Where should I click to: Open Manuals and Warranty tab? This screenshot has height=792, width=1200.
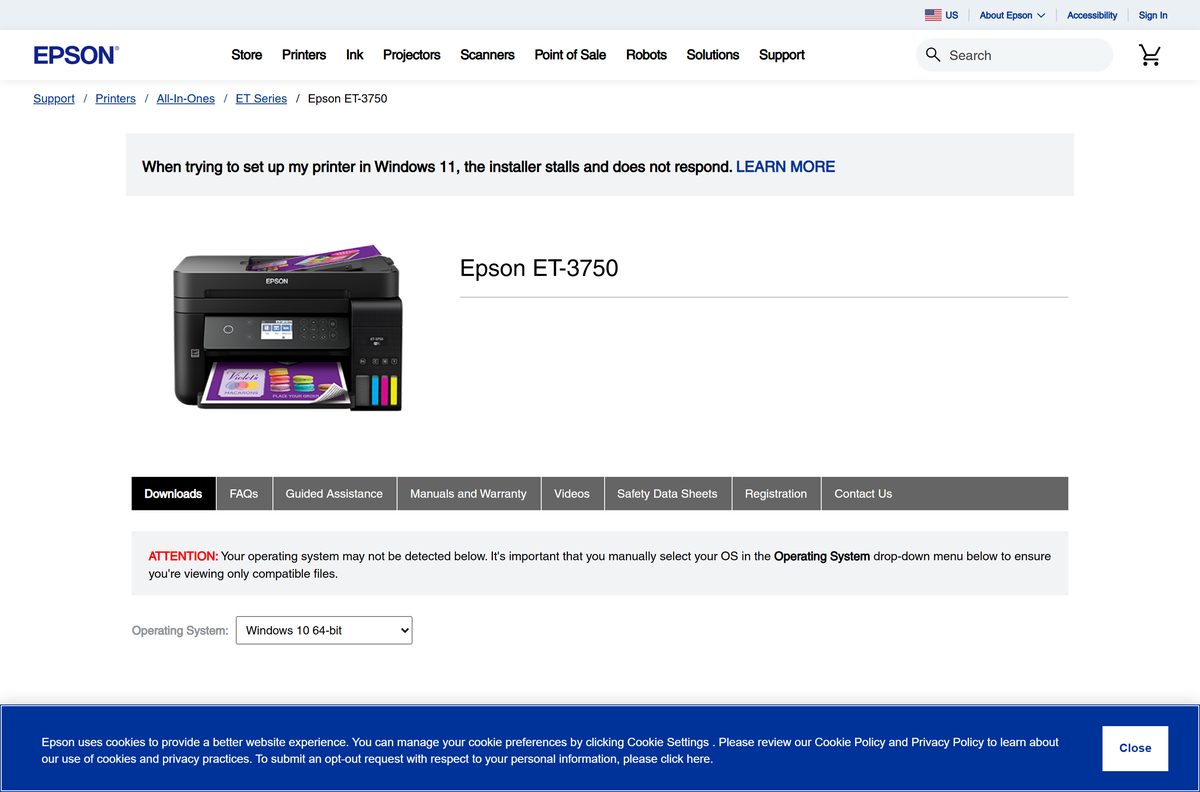pos(468,493)
